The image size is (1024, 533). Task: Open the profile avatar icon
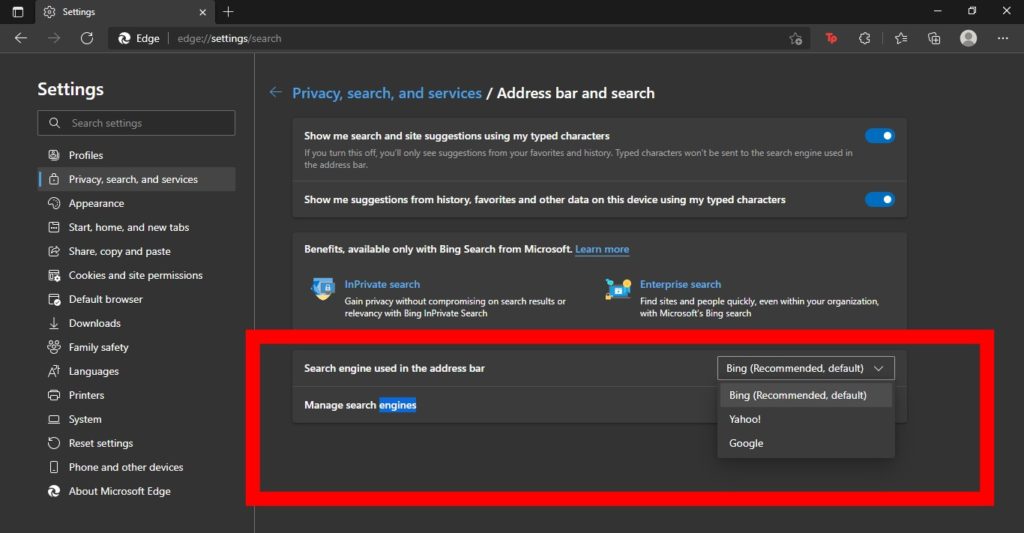(968, 39)
